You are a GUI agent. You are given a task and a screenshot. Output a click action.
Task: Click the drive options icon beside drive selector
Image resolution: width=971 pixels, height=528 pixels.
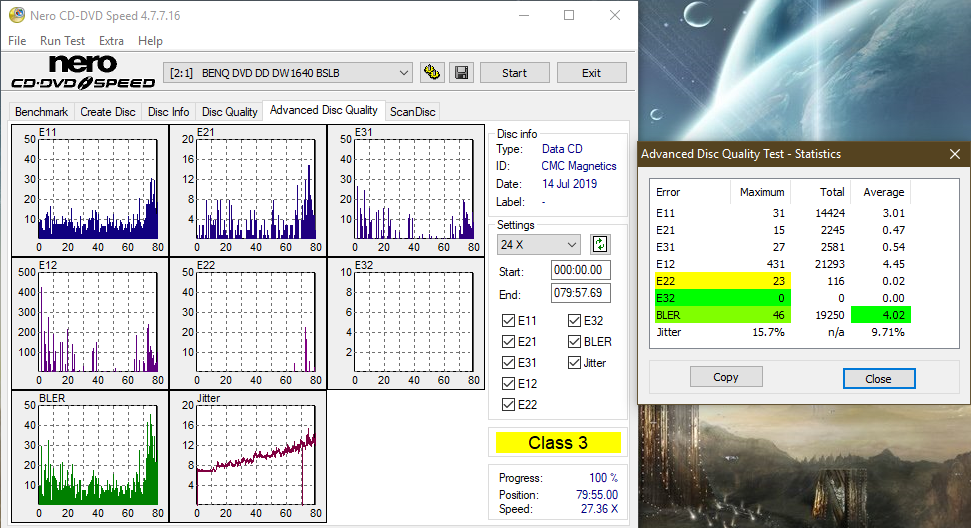pos(432,72)
